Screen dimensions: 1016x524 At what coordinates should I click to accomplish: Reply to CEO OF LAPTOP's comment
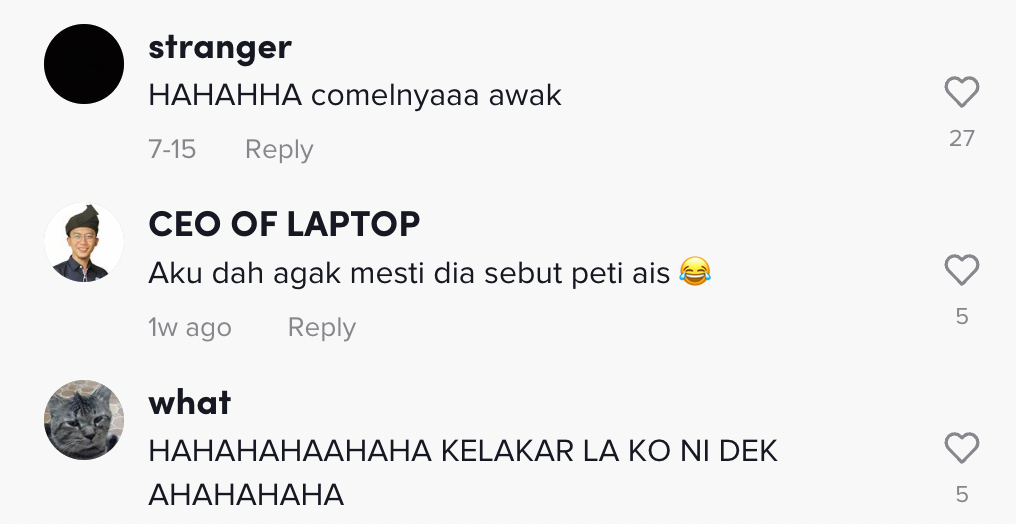tap(321, 328)
